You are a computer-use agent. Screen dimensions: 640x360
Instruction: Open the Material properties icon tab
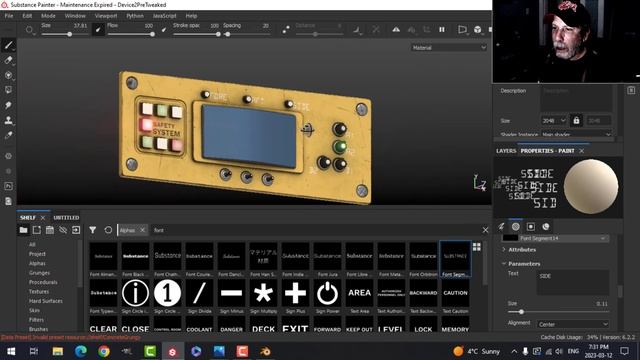tap(546, 227)
